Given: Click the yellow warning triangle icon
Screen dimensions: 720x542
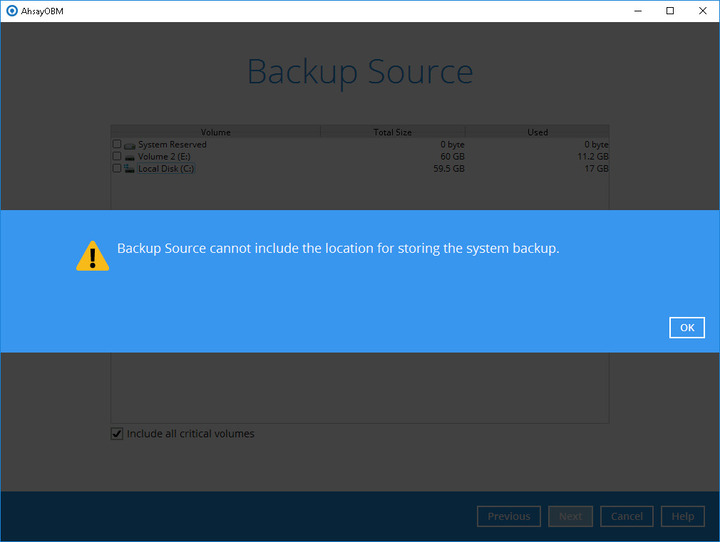Looking at the screenshot, I should pos(92,256).
